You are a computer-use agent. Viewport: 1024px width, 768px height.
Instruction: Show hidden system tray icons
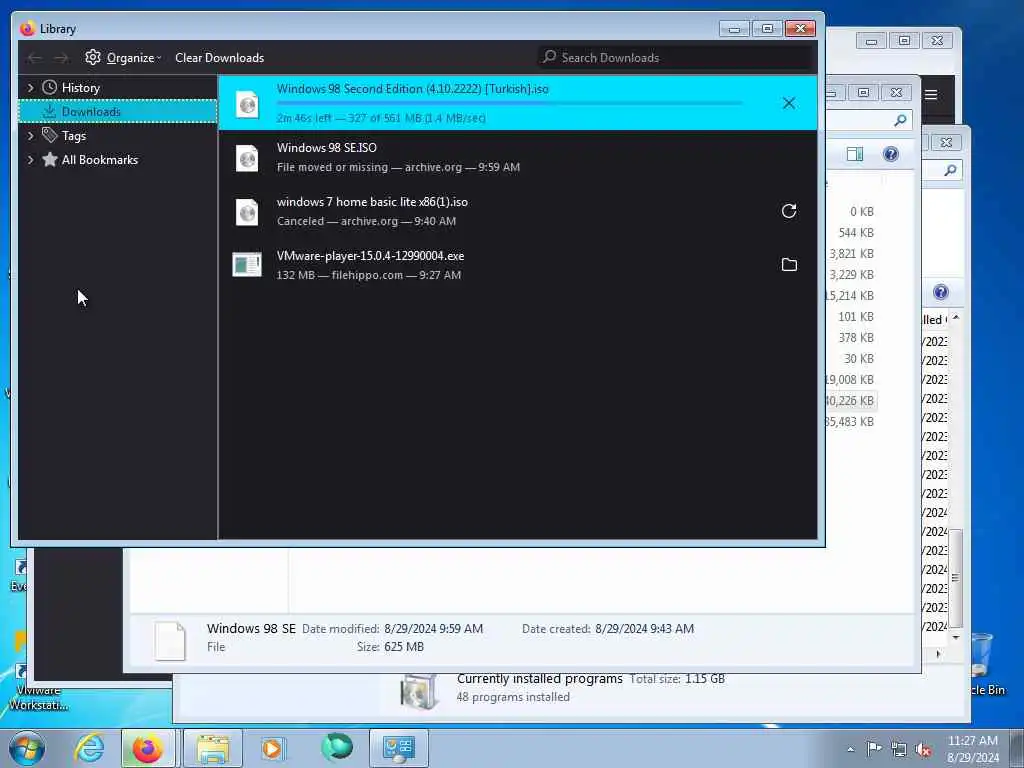pos(850,750)
